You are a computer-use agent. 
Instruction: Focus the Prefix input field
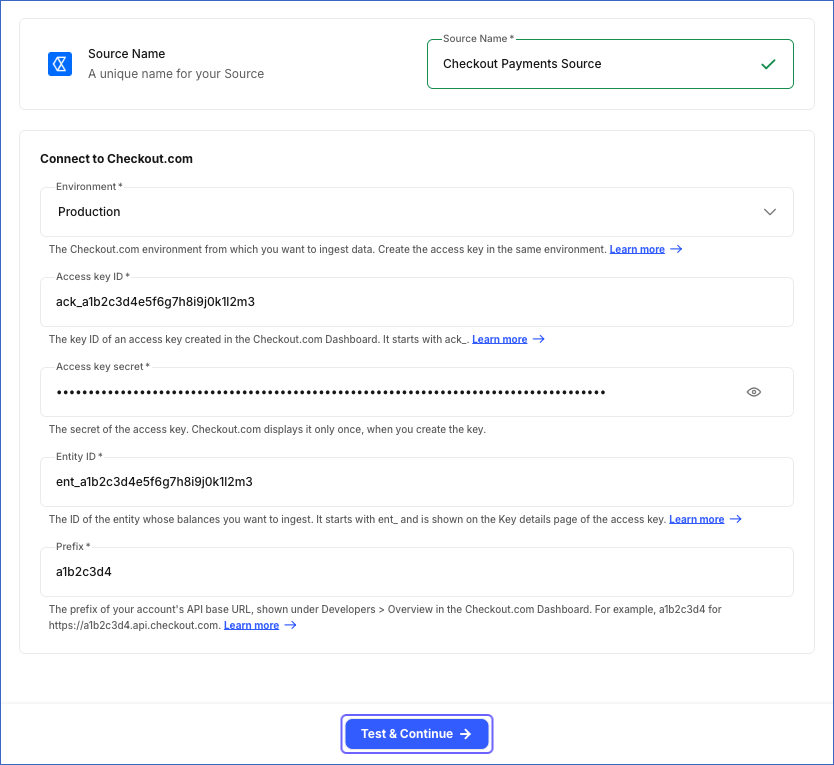tap(417, 572)
